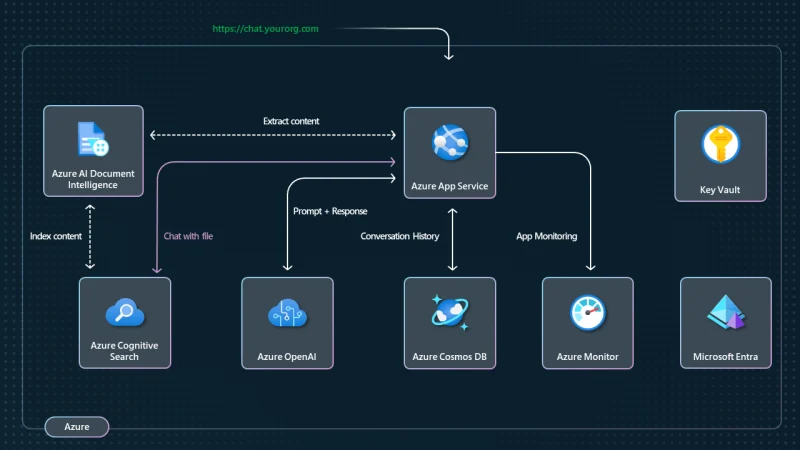Image resolution: width=800 pixels, height=450 pixels.
Task: Select the 'Conversation History' label
Action: pos(399,236)
